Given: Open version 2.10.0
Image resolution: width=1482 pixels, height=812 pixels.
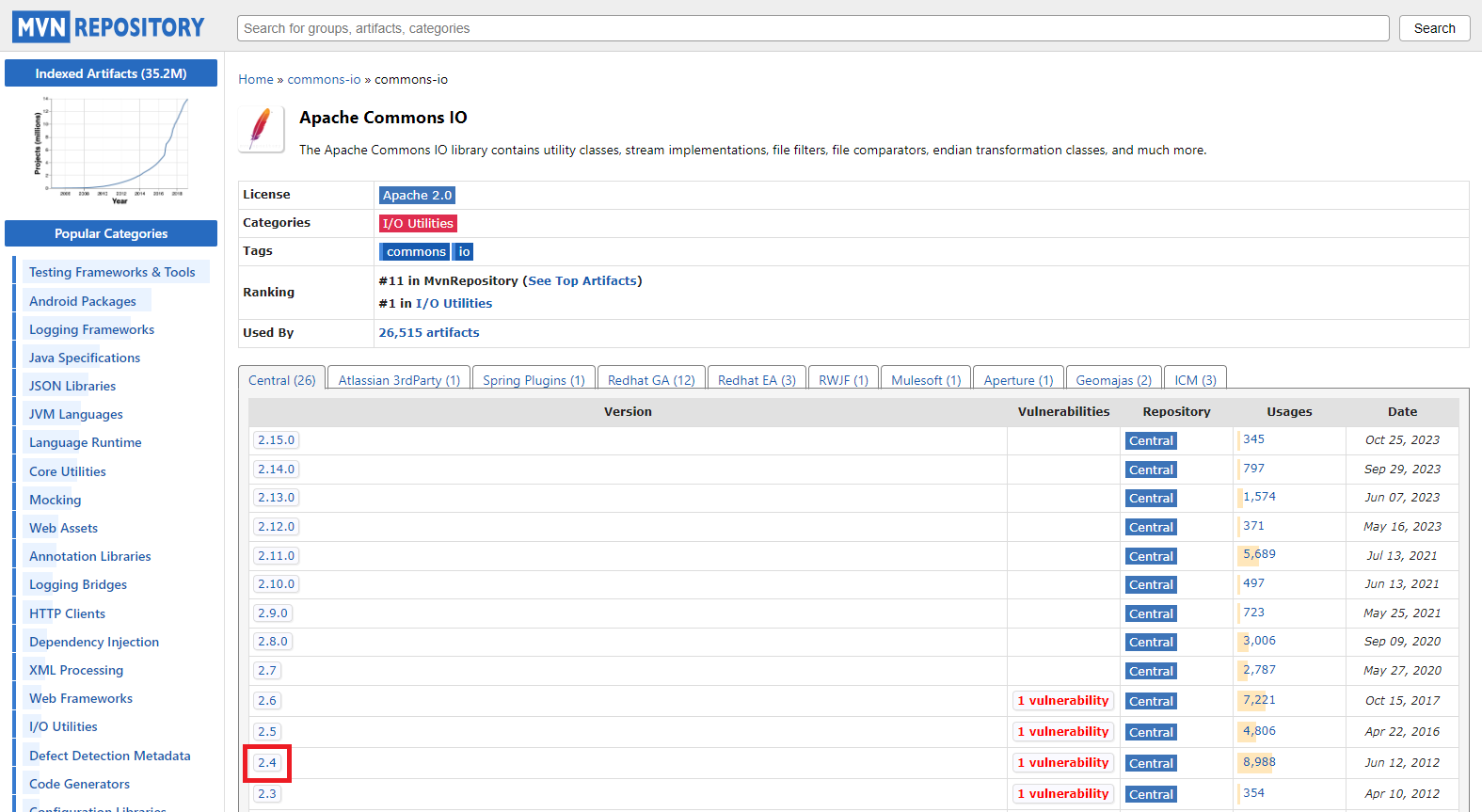Looking at the screenshot, I should 276,584.
